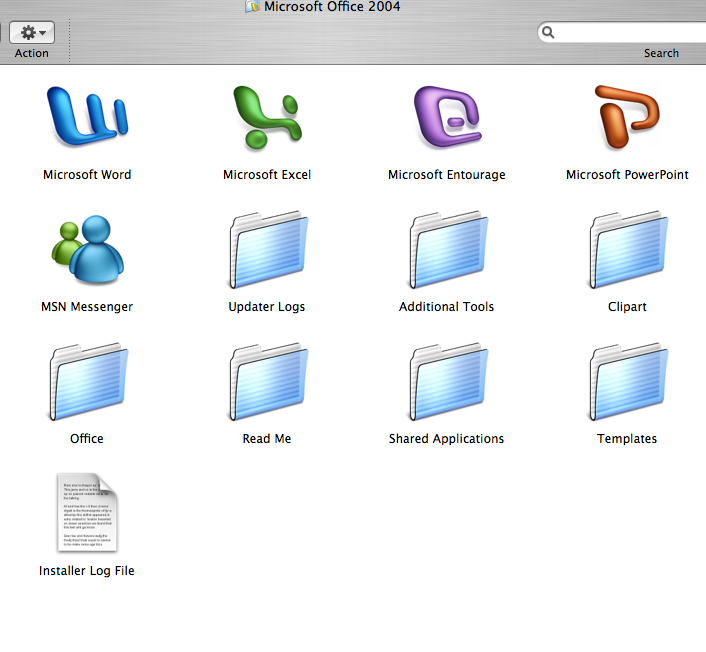706x652 pixels.
Task: Select the Updater Logs folder icon
Action: (x=268, y=249)
